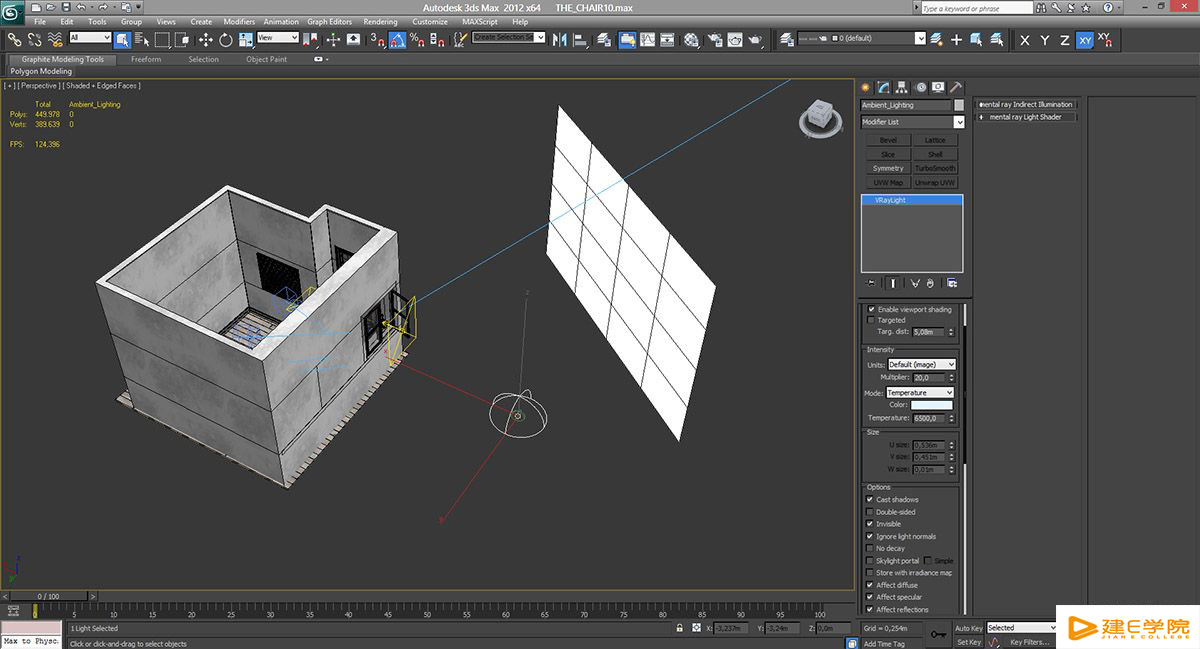Toggle the Angle Snap tool

(x=397, y=40)
